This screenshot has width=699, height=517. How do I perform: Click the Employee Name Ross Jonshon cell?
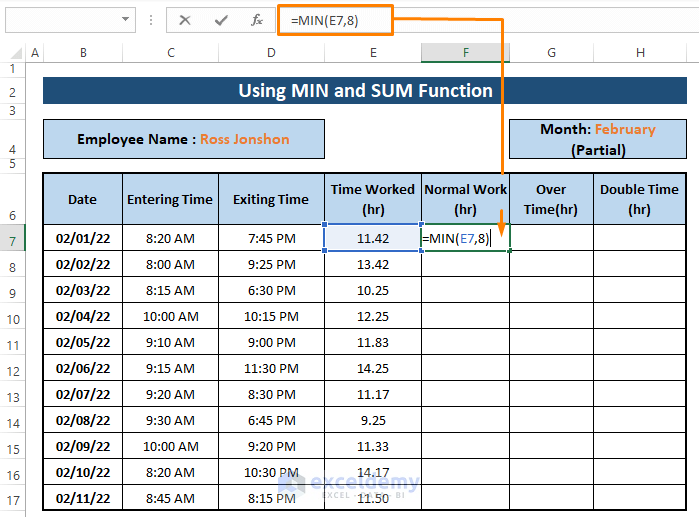[183, 139]
